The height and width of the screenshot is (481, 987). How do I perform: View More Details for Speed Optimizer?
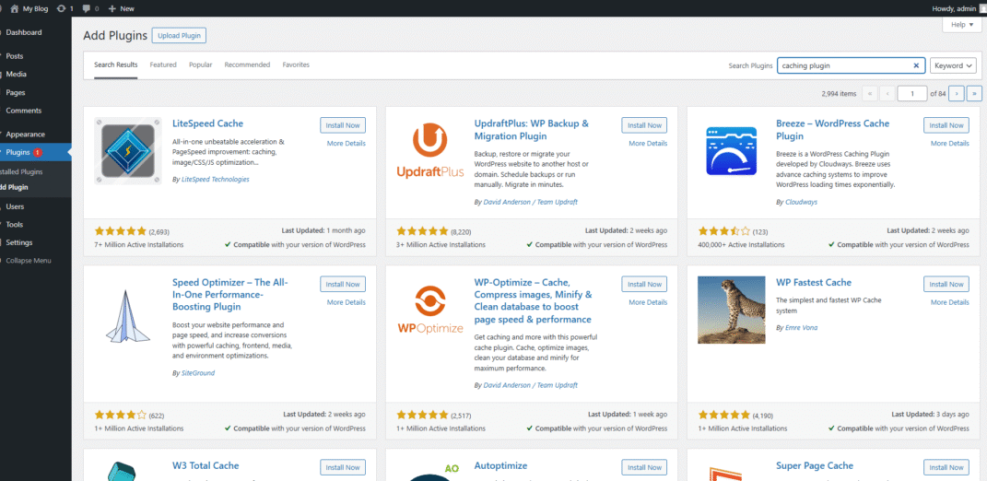(x=346, y=302)
